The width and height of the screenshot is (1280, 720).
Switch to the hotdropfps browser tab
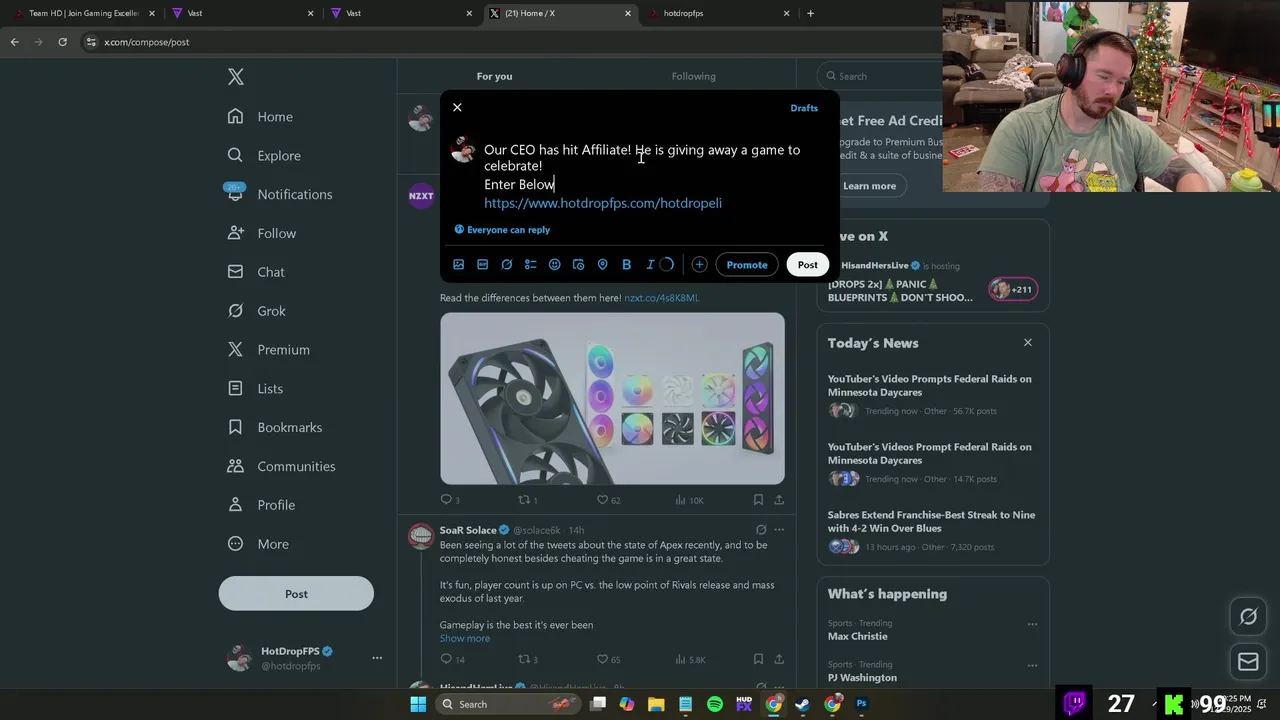720,13
